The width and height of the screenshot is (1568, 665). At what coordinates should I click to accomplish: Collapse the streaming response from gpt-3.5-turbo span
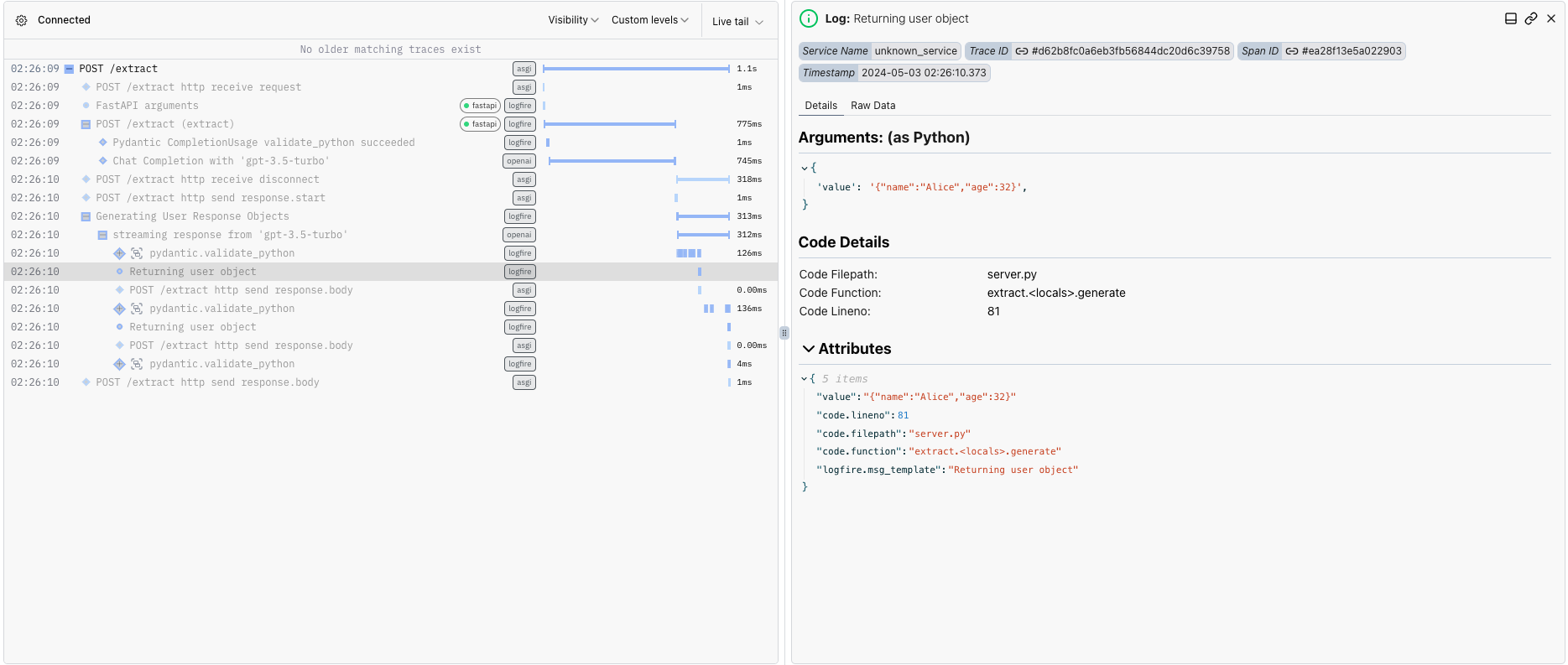102,235
